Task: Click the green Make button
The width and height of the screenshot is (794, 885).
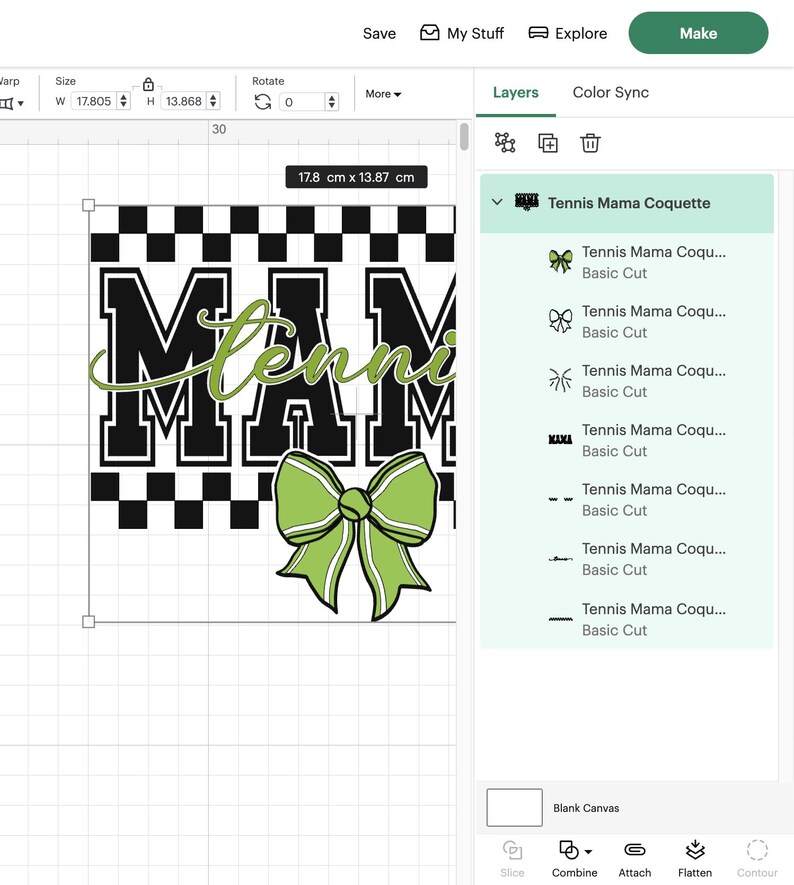Action: pyautogui.click(x=698, y=33)
